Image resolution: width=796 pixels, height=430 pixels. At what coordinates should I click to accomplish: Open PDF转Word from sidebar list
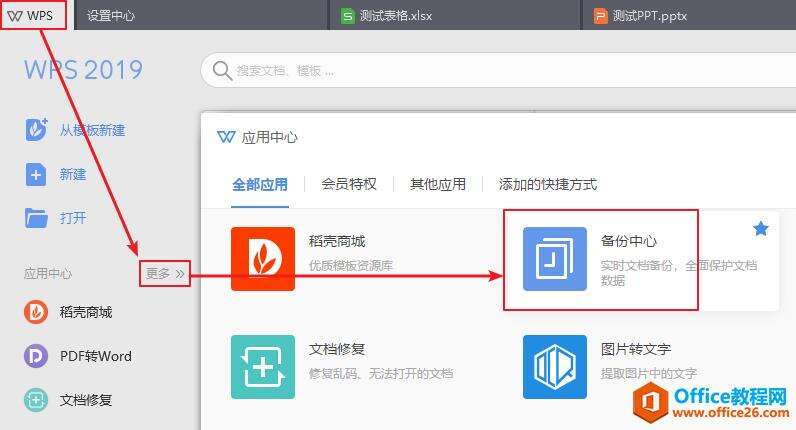point(95,356)
